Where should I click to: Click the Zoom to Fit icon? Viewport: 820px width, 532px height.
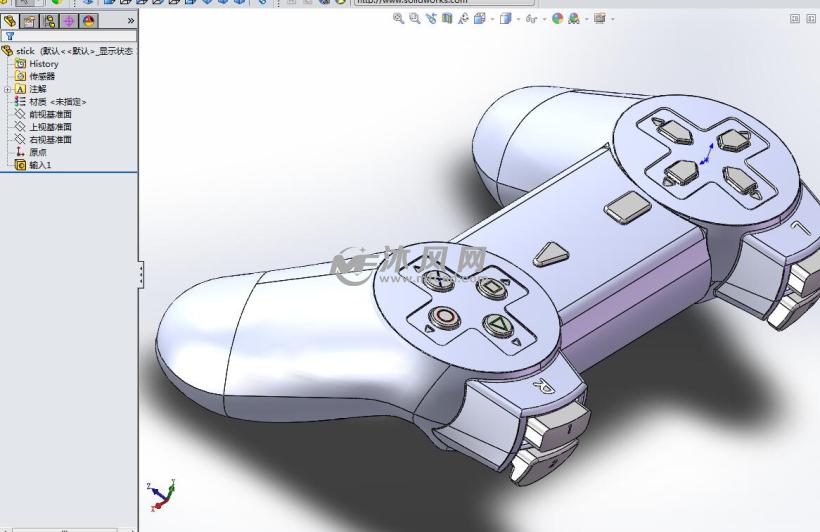coord(398,19)
